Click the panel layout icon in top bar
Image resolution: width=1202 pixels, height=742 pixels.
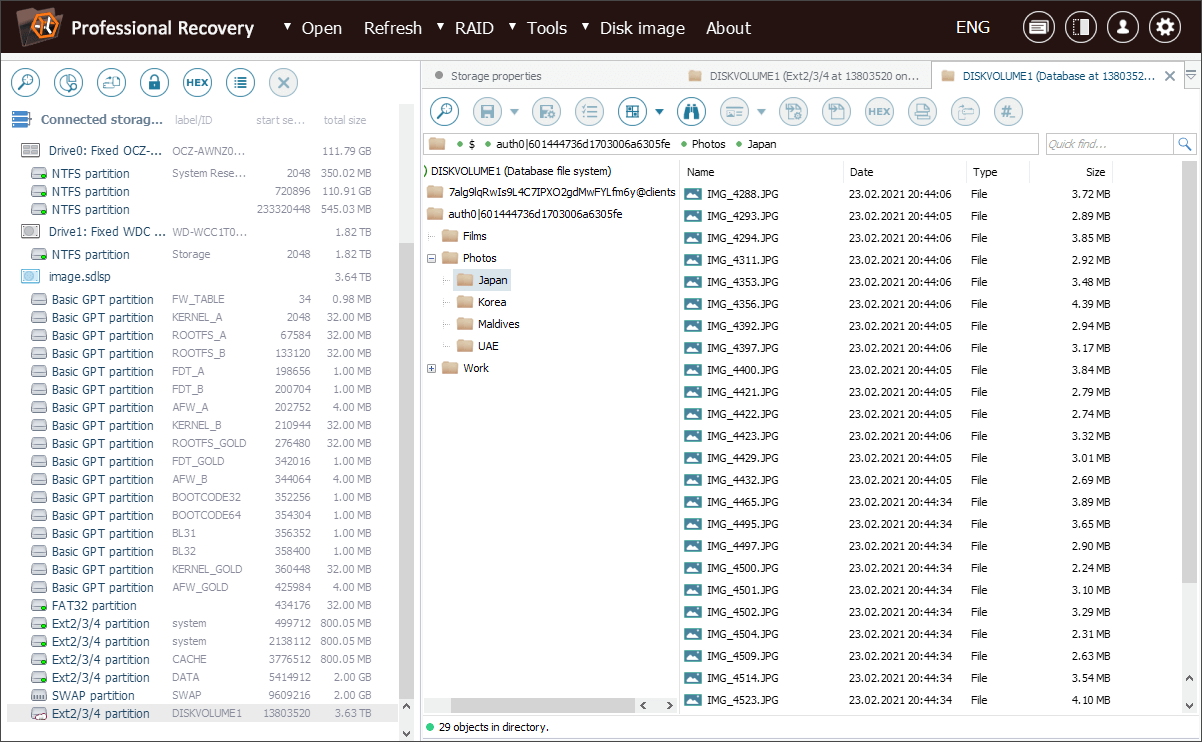pos(1080,28)
